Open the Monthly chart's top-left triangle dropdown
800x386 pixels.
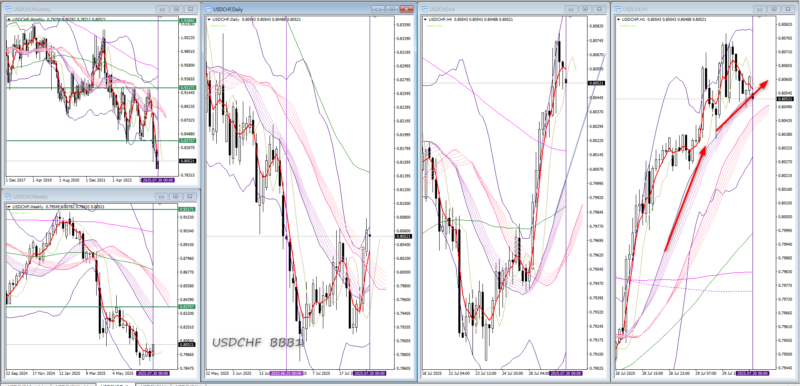9,19
